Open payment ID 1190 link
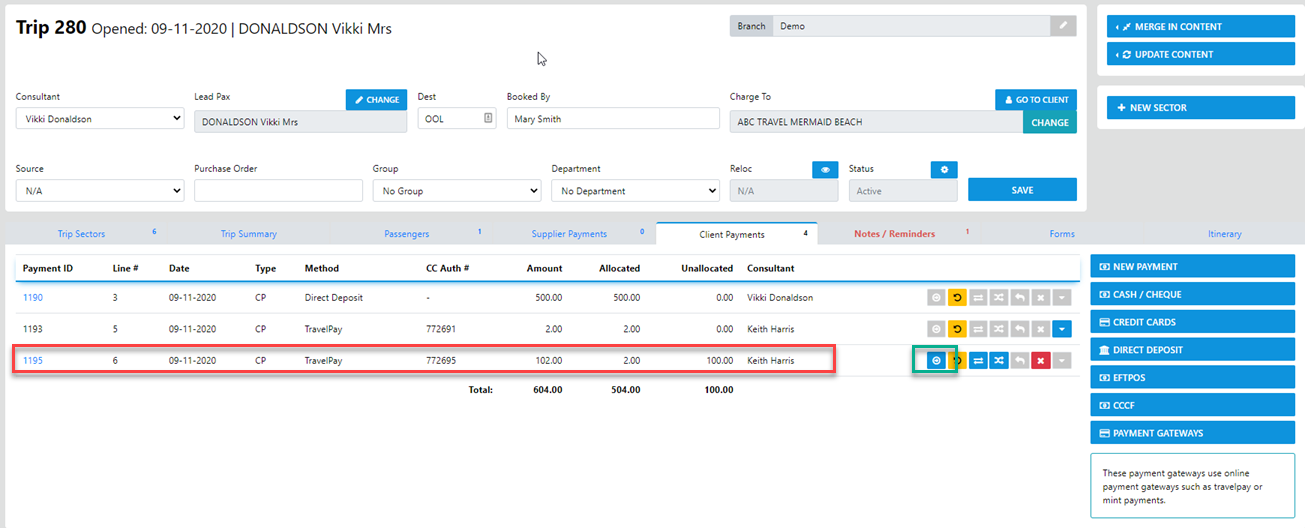Viewport: 1305px width, 528px height. [x=33, y=298]
